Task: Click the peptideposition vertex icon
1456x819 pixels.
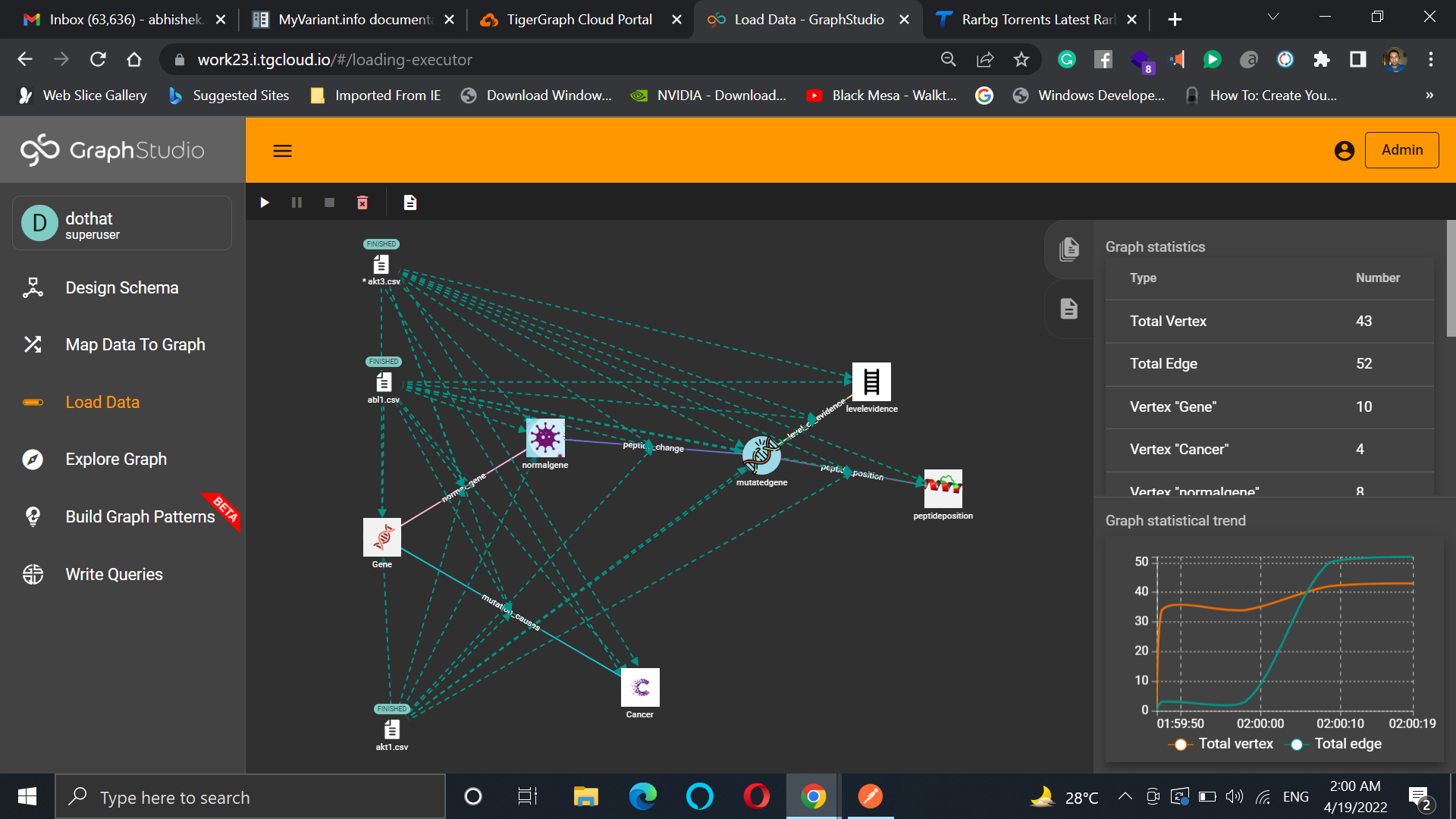Action: tap(943, 488)
